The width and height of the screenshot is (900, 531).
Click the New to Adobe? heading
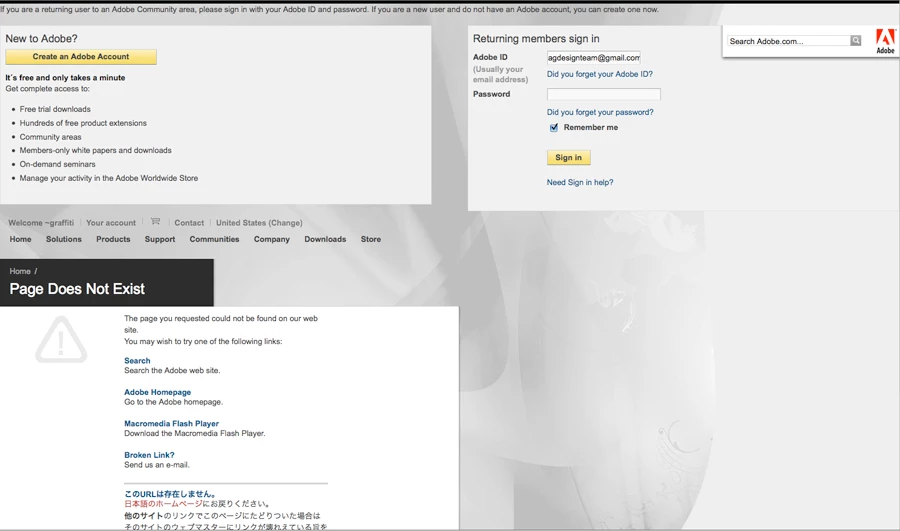[x=41, y=38]
